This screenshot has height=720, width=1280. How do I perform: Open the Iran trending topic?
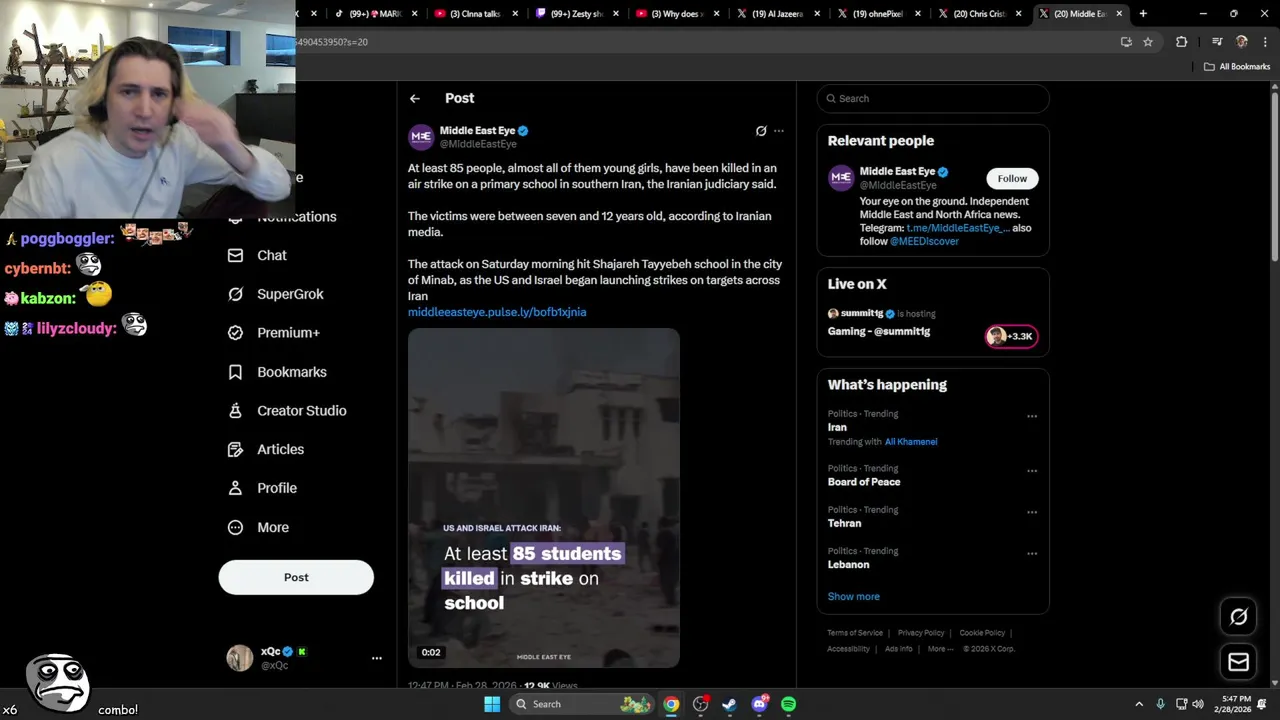pyautogui.click(x=837, y=427)
